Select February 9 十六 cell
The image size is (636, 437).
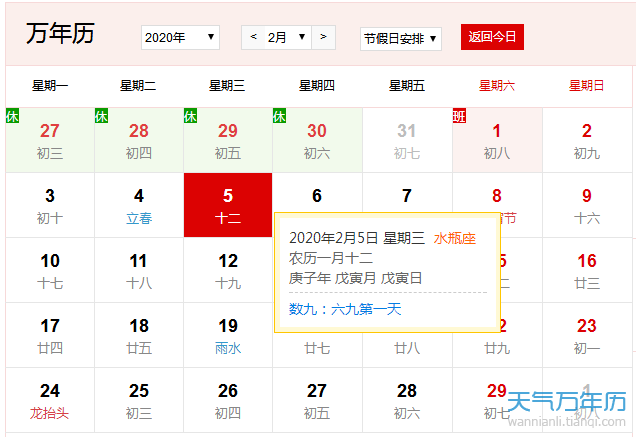coord(587,205)
